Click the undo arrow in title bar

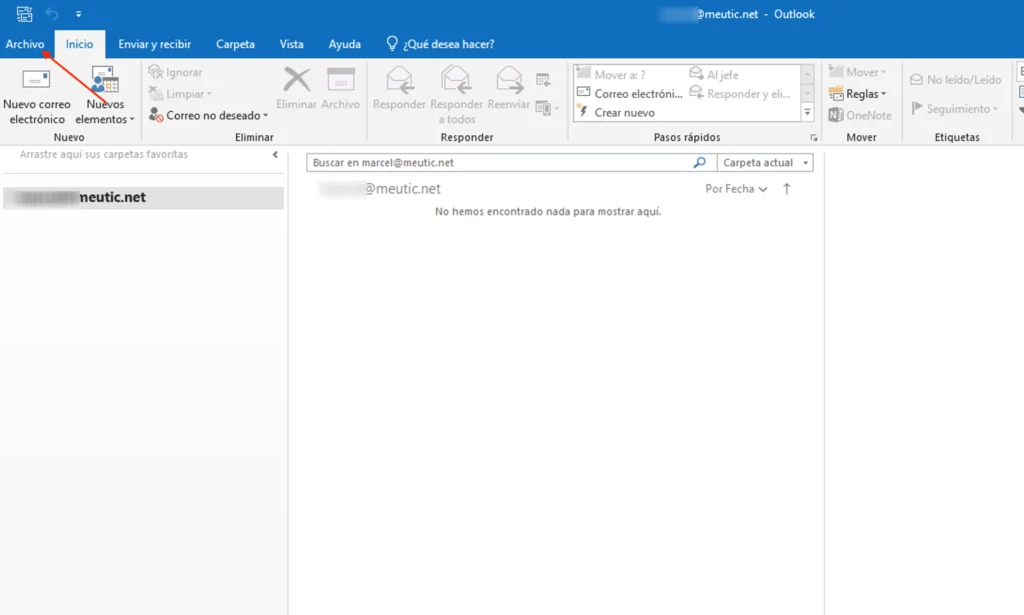pos(52,14)
